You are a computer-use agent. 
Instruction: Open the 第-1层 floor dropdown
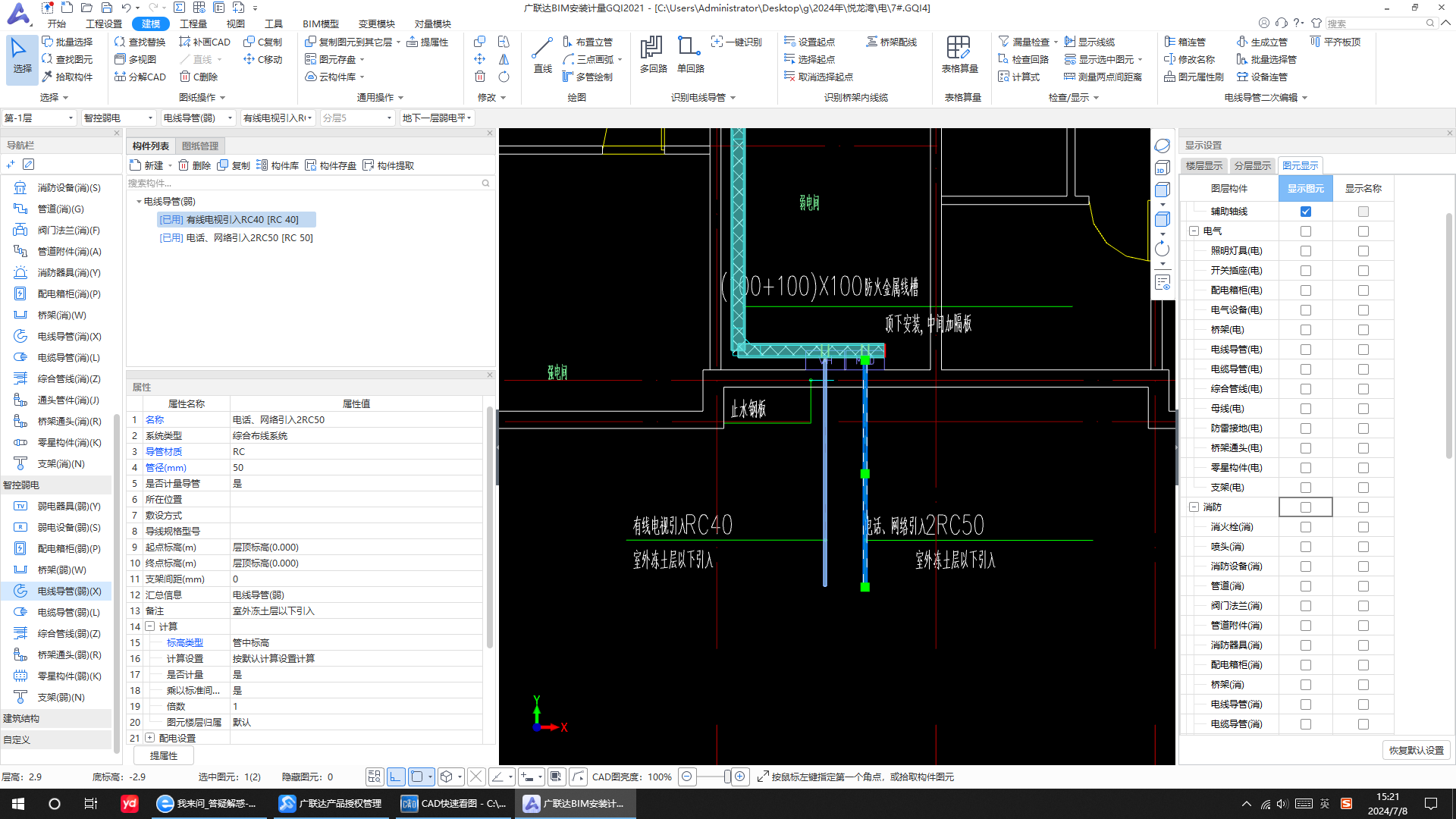point(39,118)
